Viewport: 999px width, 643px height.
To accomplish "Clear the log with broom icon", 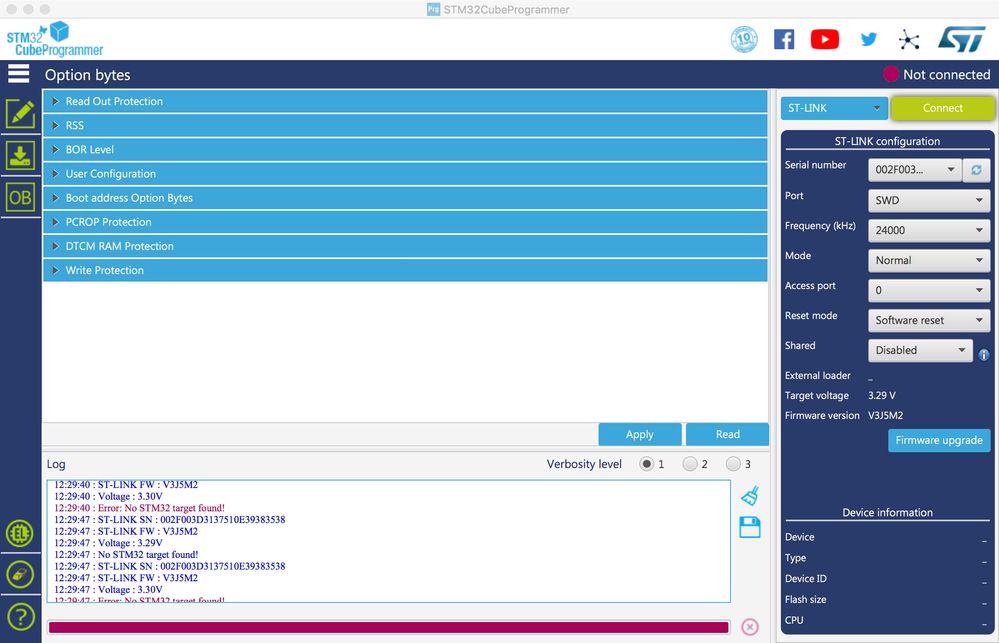I will pos(750,495).
